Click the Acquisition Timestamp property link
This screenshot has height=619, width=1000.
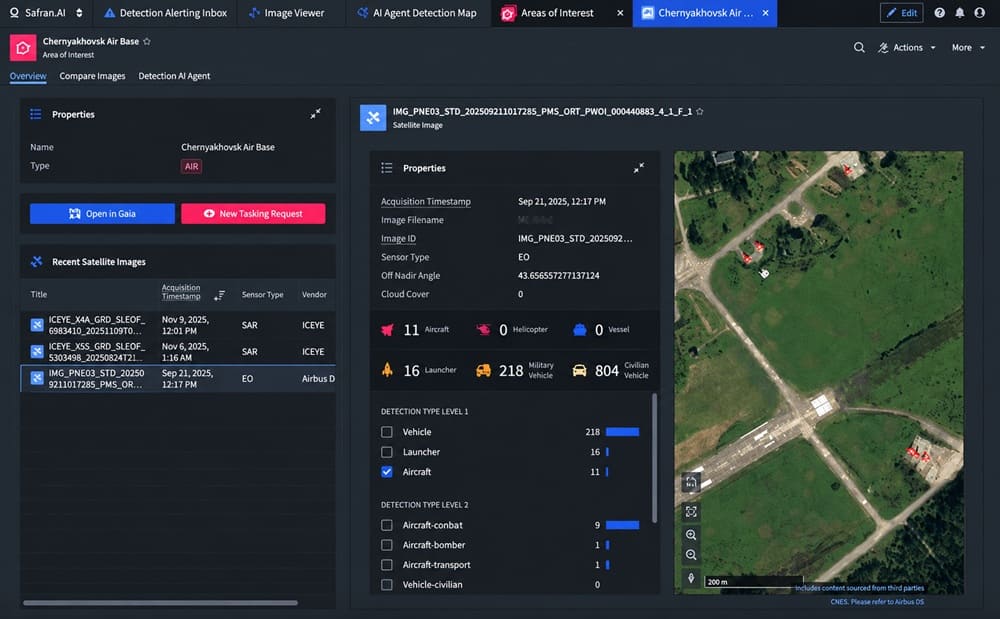426,201
